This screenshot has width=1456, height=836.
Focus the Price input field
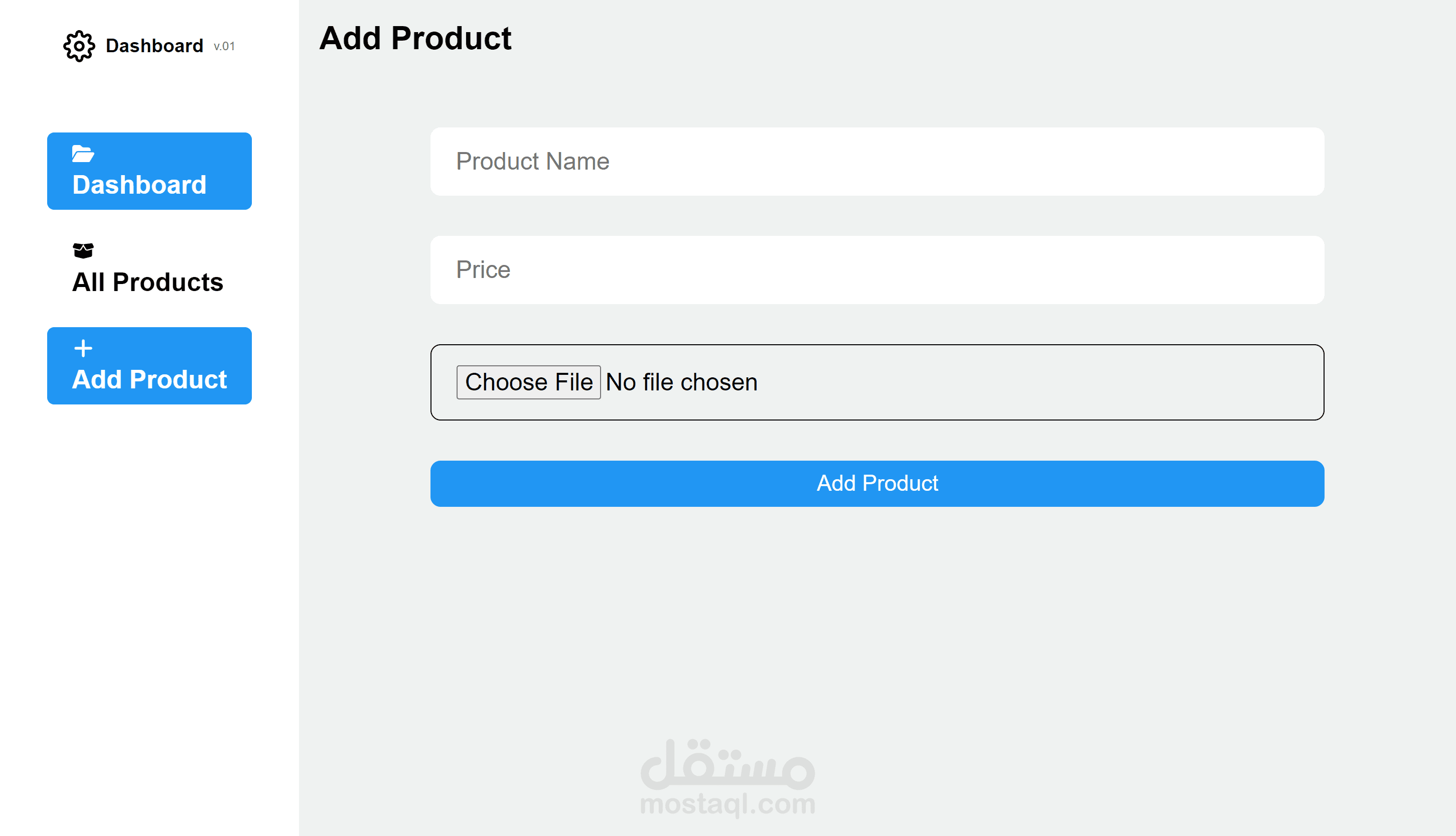tap(877, 270)
